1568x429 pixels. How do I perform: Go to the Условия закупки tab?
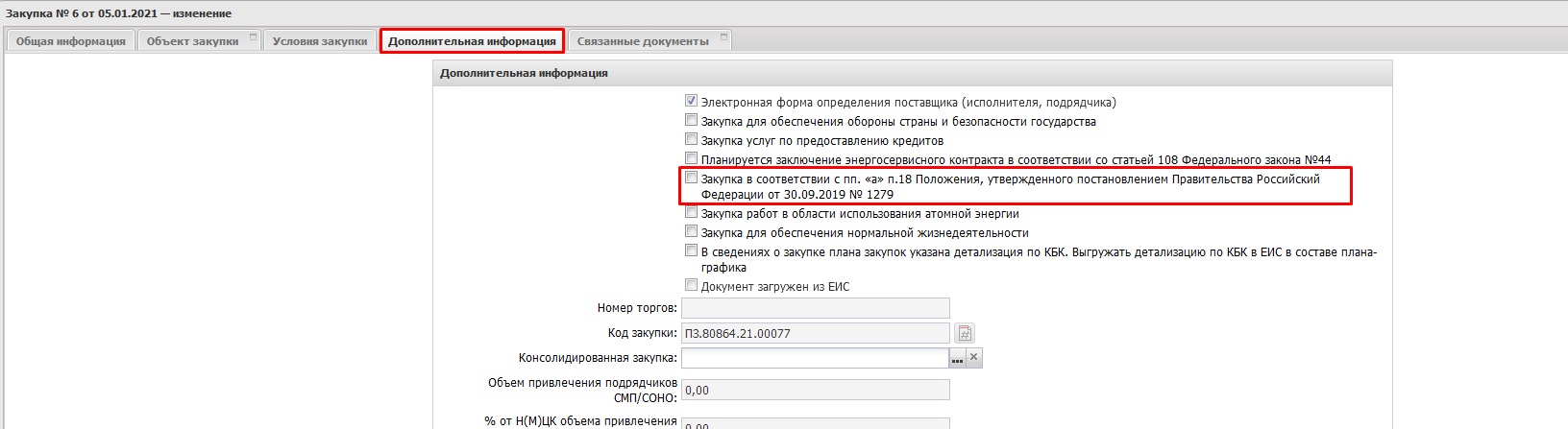319,41
